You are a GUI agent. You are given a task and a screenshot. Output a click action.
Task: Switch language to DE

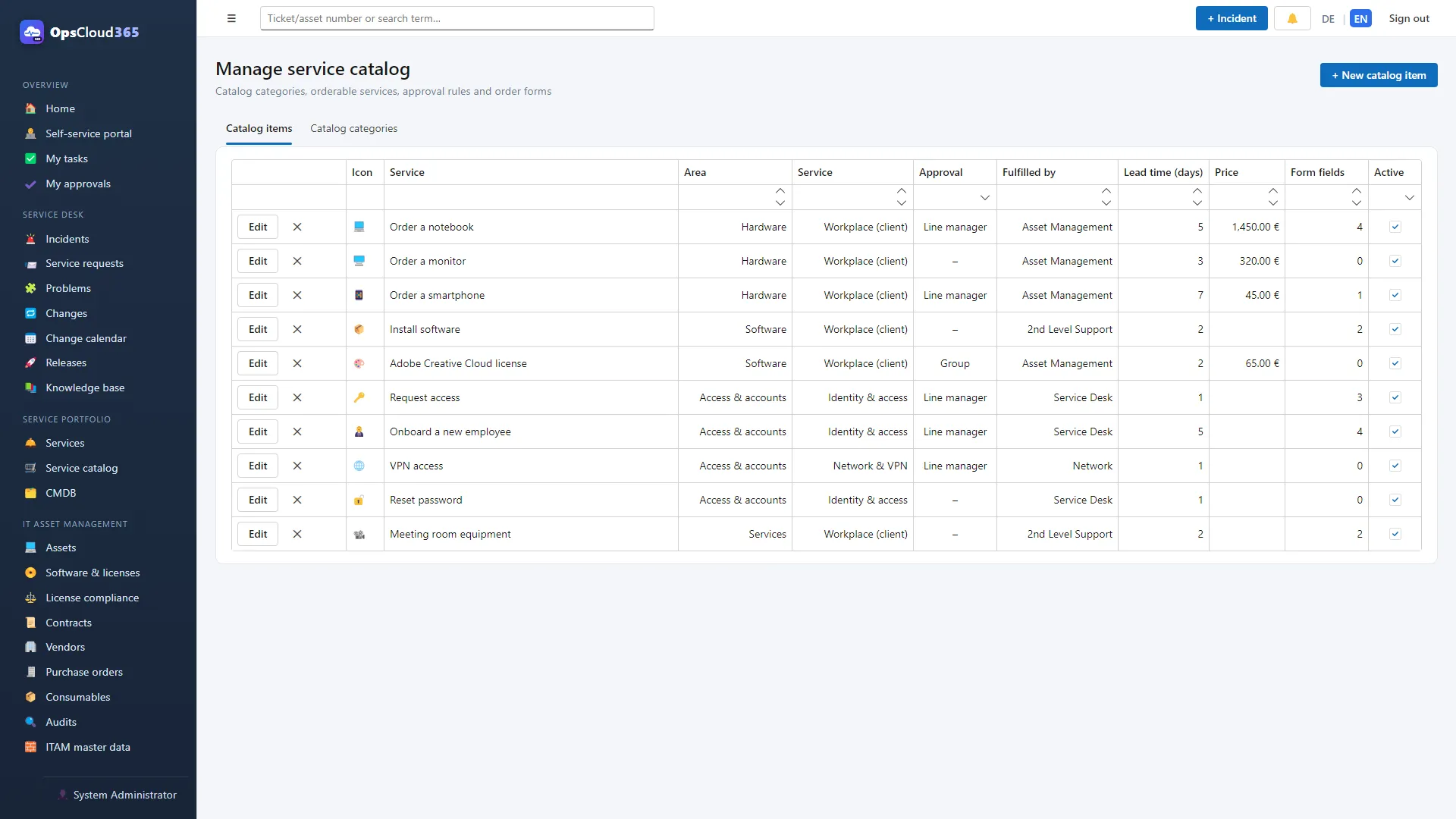(x=1328, y=19)
